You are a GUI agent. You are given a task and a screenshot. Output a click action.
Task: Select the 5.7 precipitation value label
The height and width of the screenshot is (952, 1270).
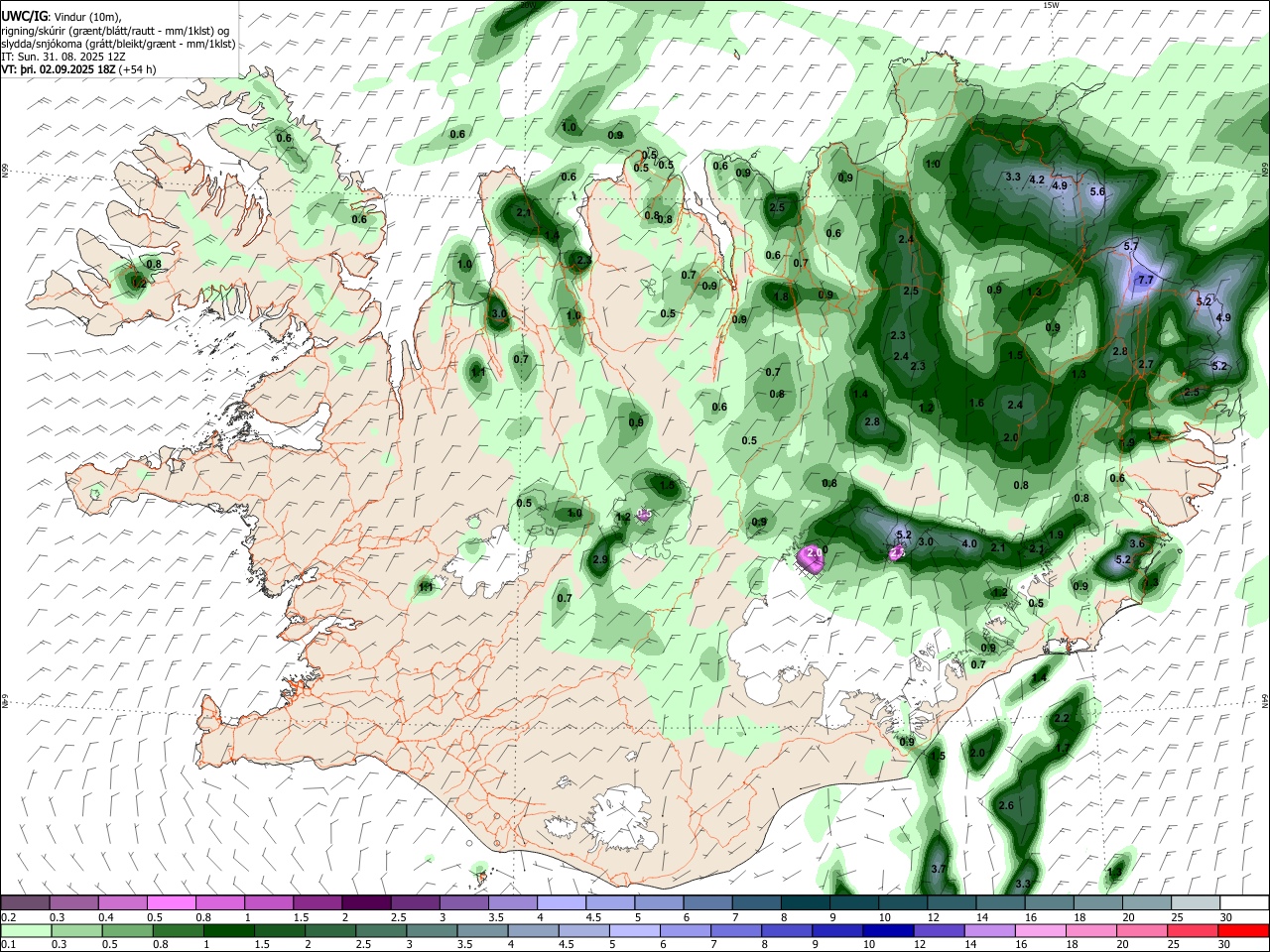[x=1131, y=245]
